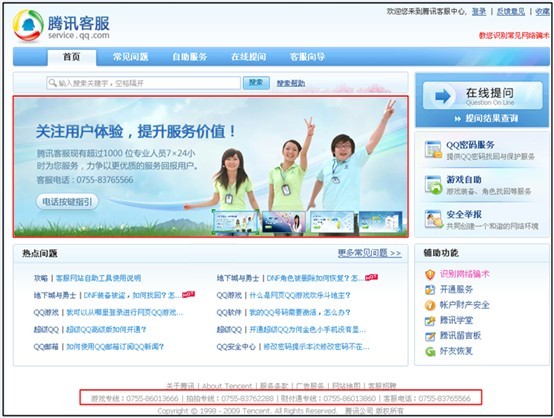
Task: Open the 识别网络骗术 link
Action: coord(465,274)
